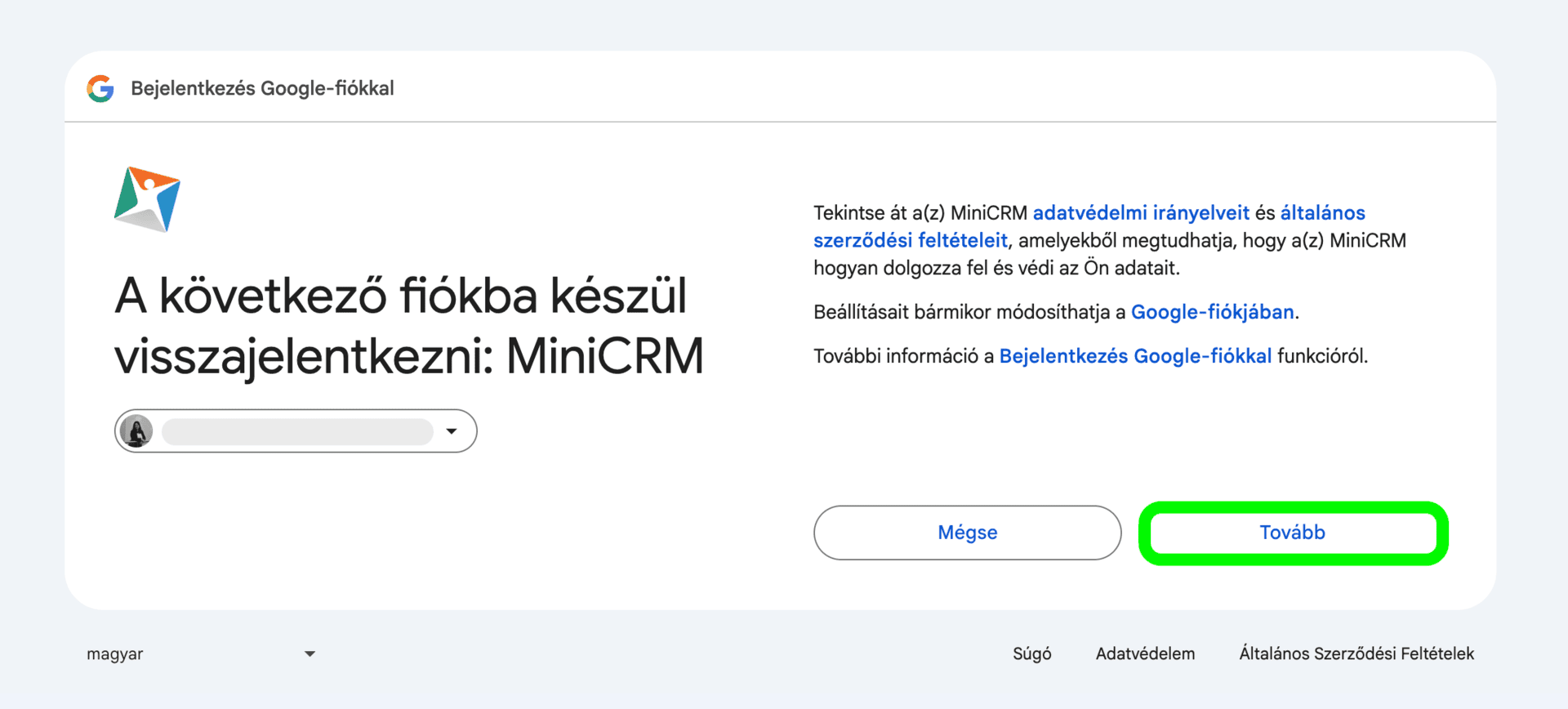This screenshot has width=1568, height=709.
Task: Click the account selector dropdown arrow
Action: [x=452, y=431]
